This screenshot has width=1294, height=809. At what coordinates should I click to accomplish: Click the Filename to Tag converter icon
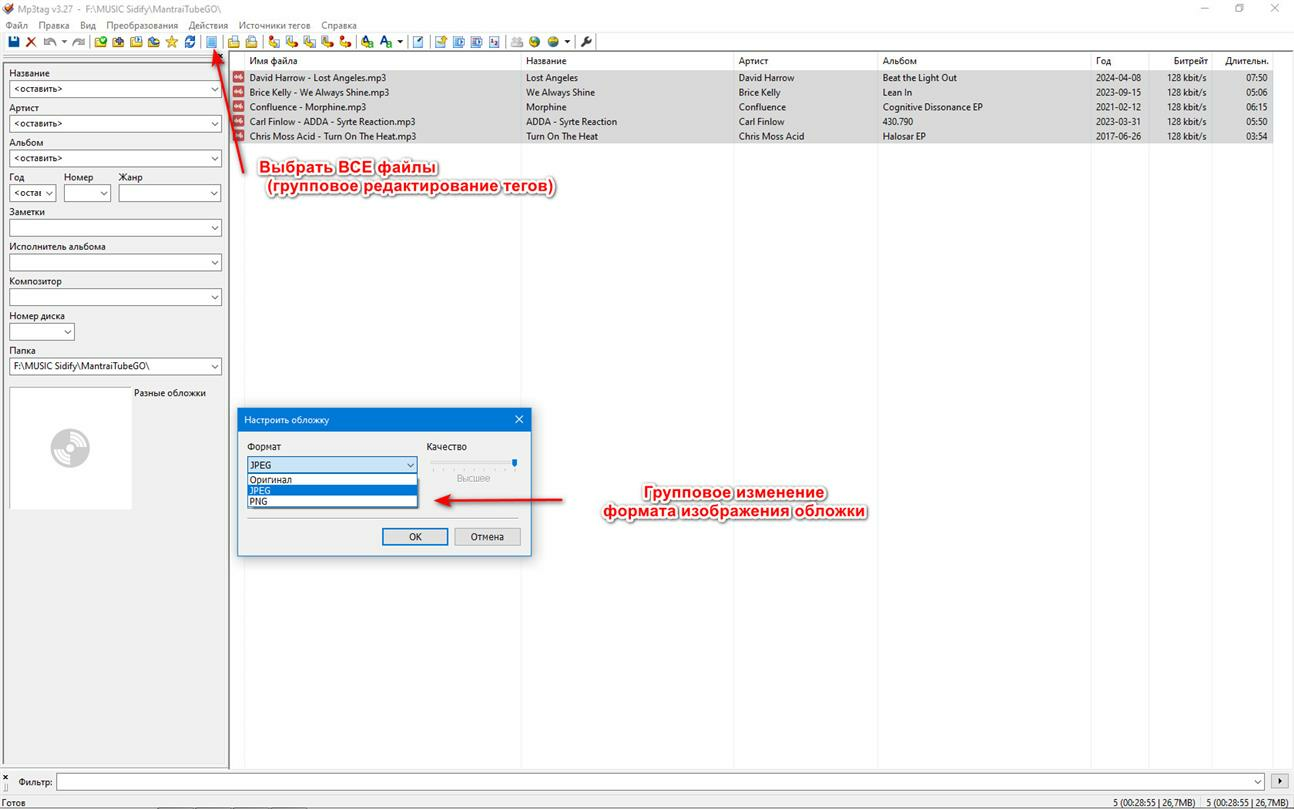click(x=291, y=42)
